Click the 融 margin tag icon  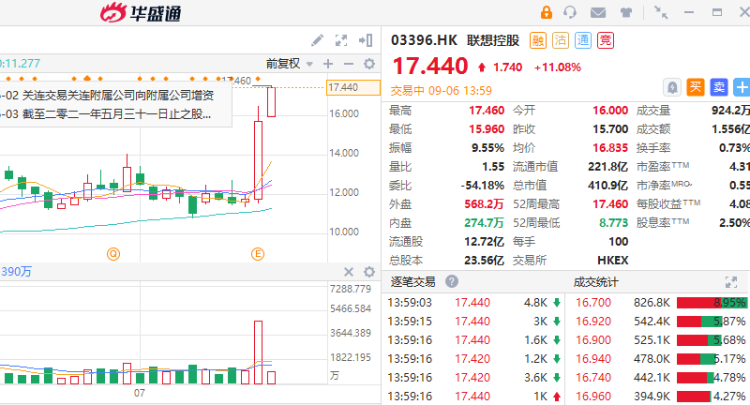[x=538, y=40]
